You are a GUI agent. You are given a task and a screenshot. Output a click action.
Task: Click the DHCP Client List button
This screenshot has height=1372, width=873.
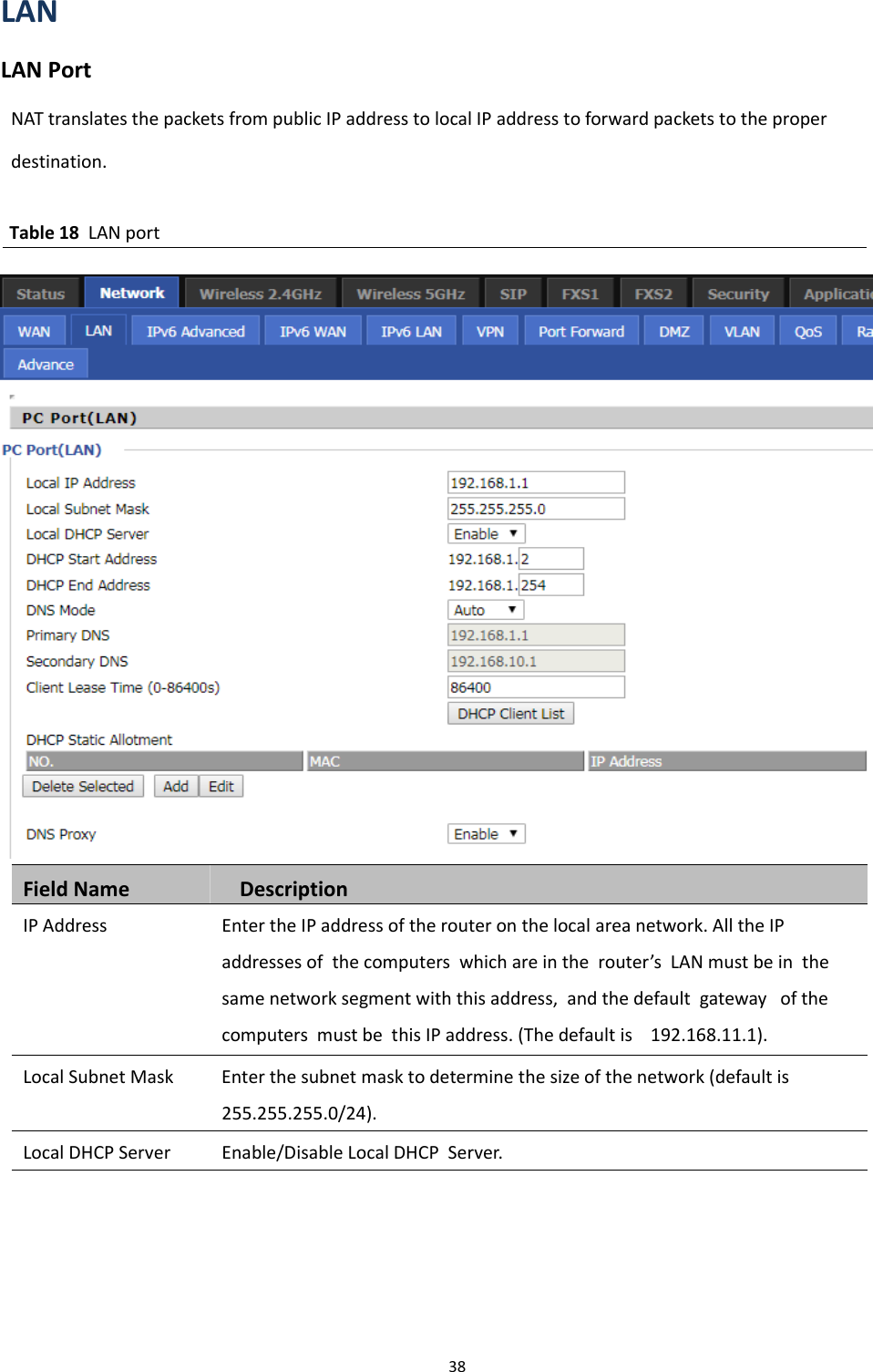pyautogui.click(x=510, y=713)
